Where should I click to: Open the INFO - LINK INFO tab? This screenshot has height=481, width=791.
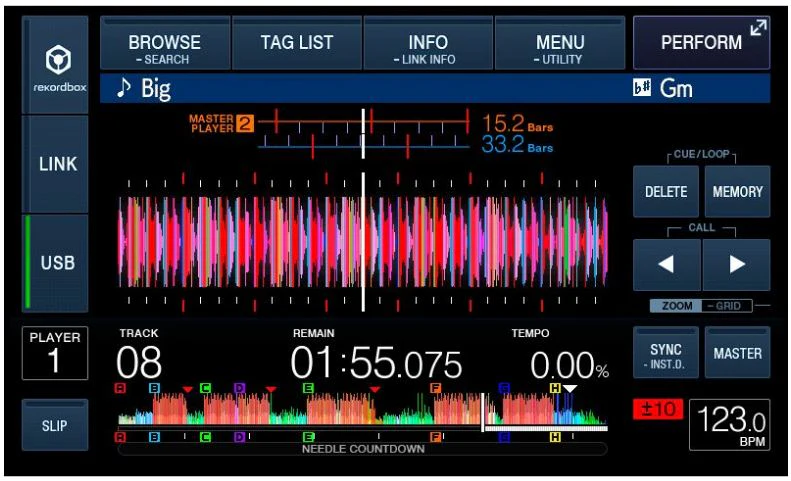(428, 43)
